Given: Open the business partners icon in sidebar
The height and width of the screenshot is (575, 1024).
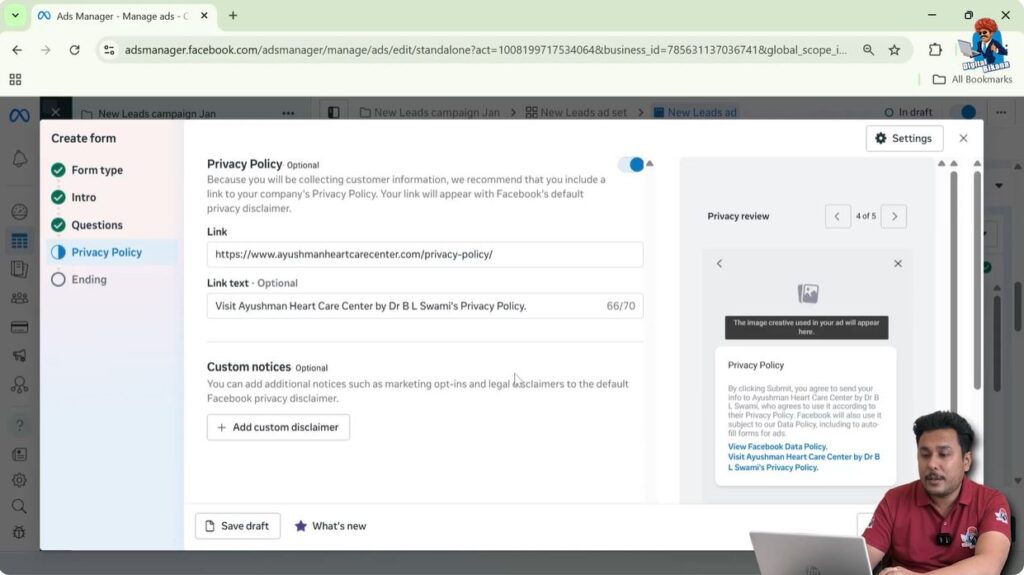Looking at the screenshot, I should tap(20, 385).
